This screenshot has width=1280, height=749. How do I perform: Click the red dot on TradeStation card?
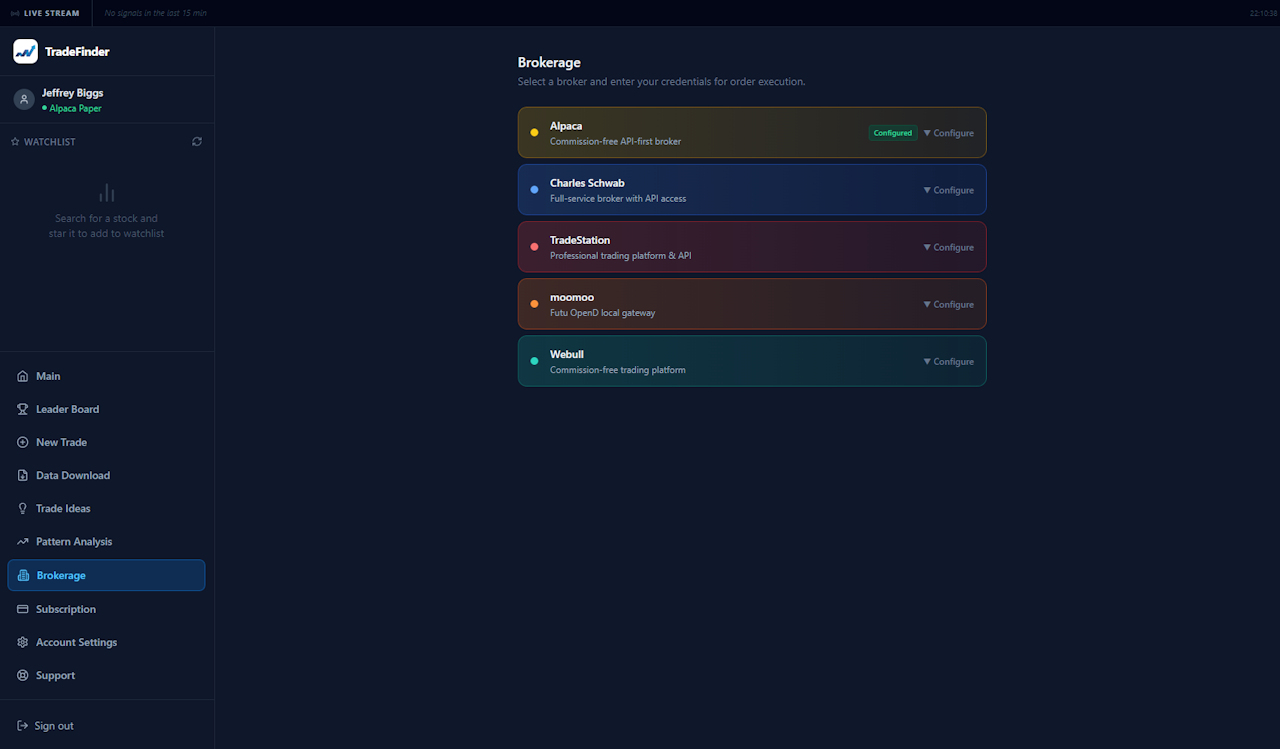tap(534, 247)
